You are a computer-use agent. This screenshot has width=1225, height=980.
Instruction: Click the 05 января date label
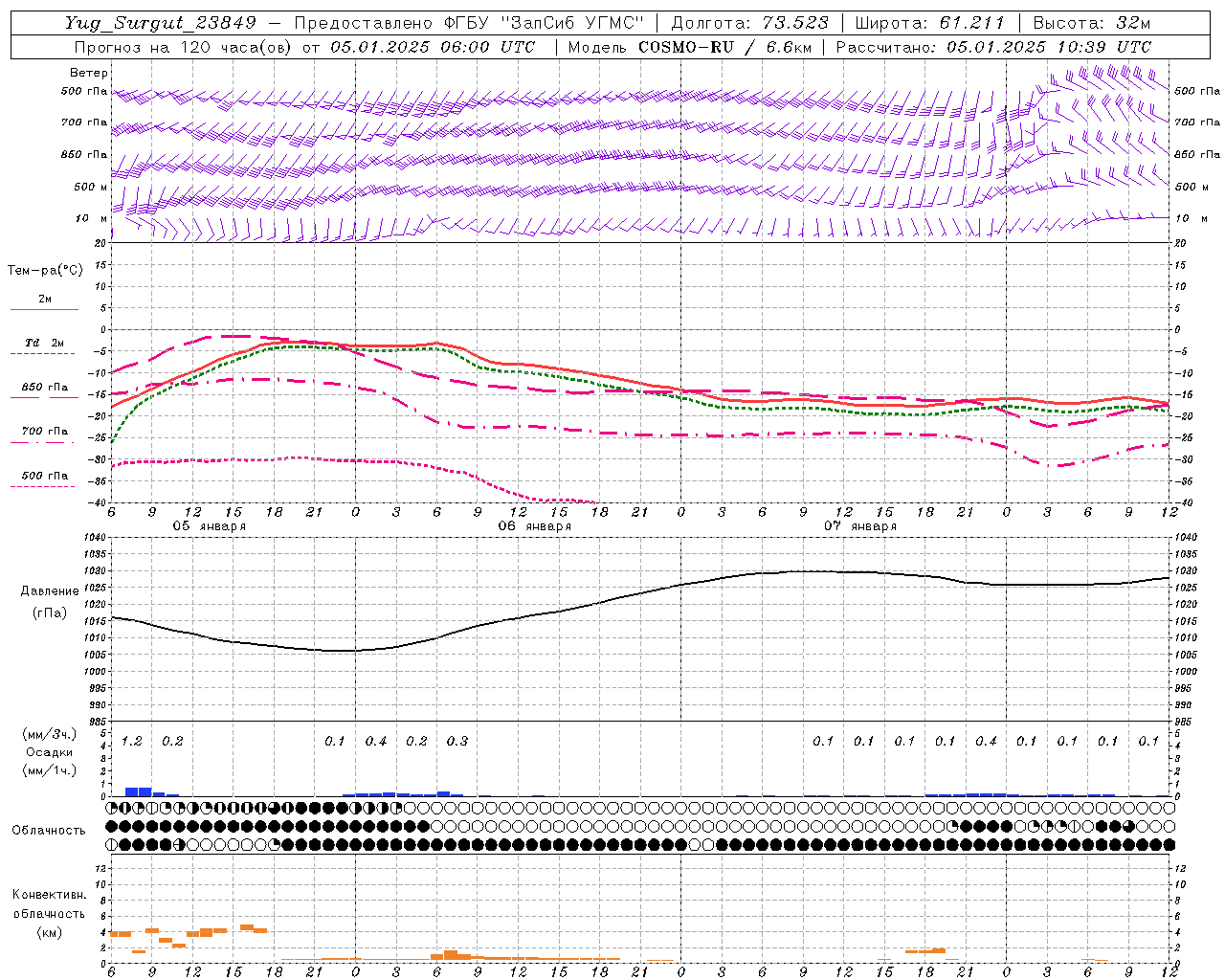(x=209, y=526)
